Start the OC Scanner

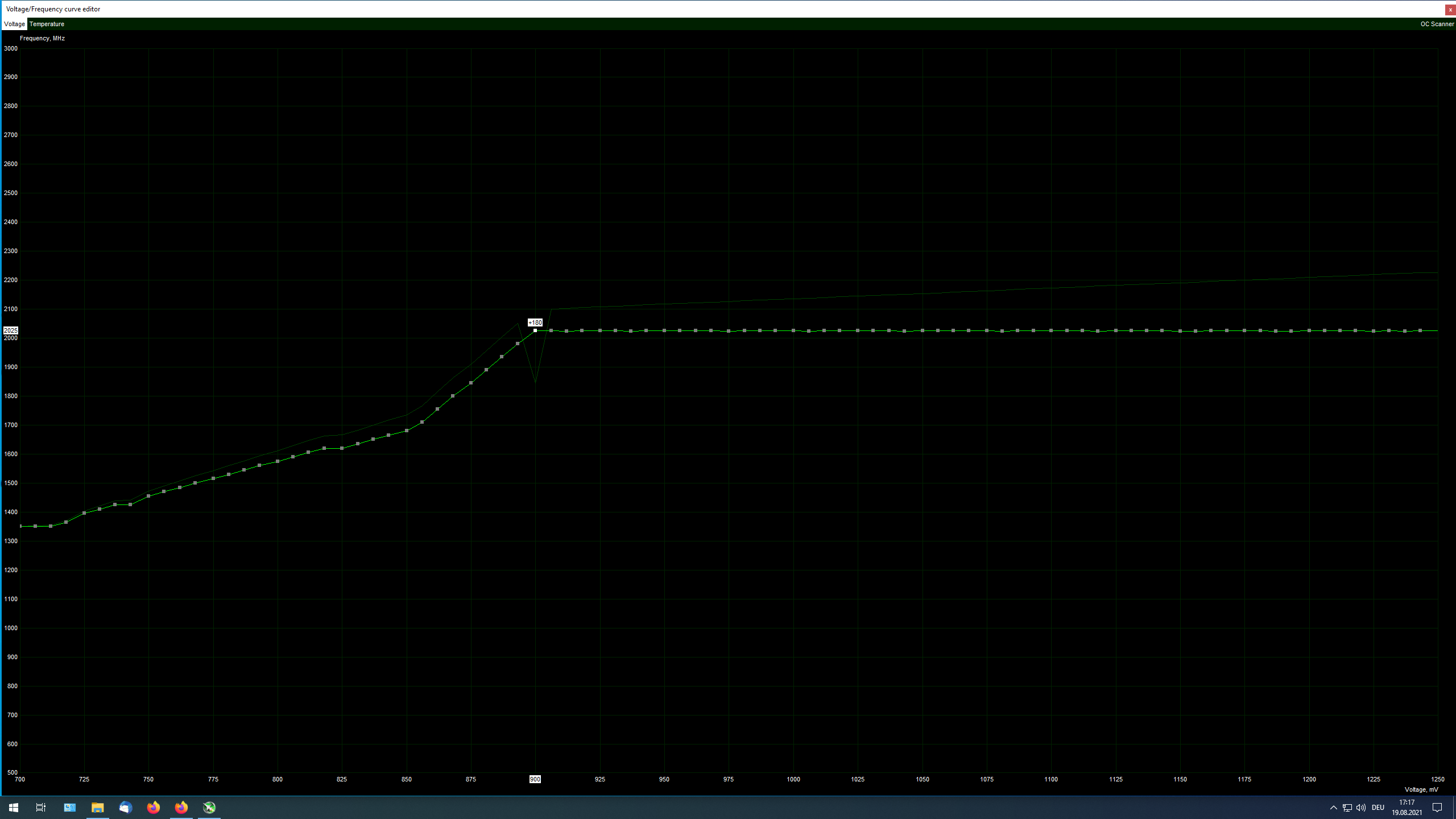[1437, 24]
